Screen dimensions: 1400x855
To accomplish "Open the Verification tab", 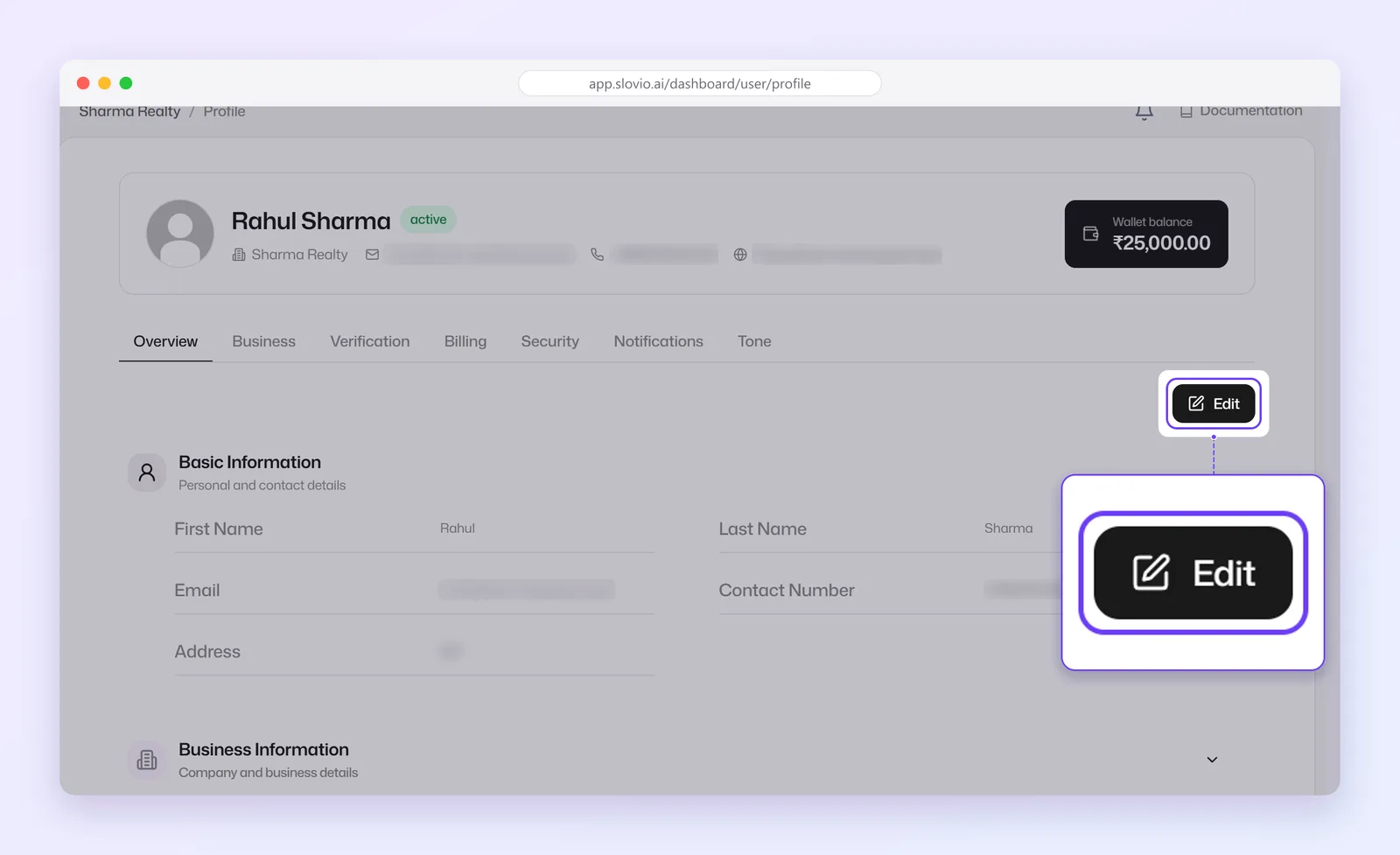I will click(369, 341).
